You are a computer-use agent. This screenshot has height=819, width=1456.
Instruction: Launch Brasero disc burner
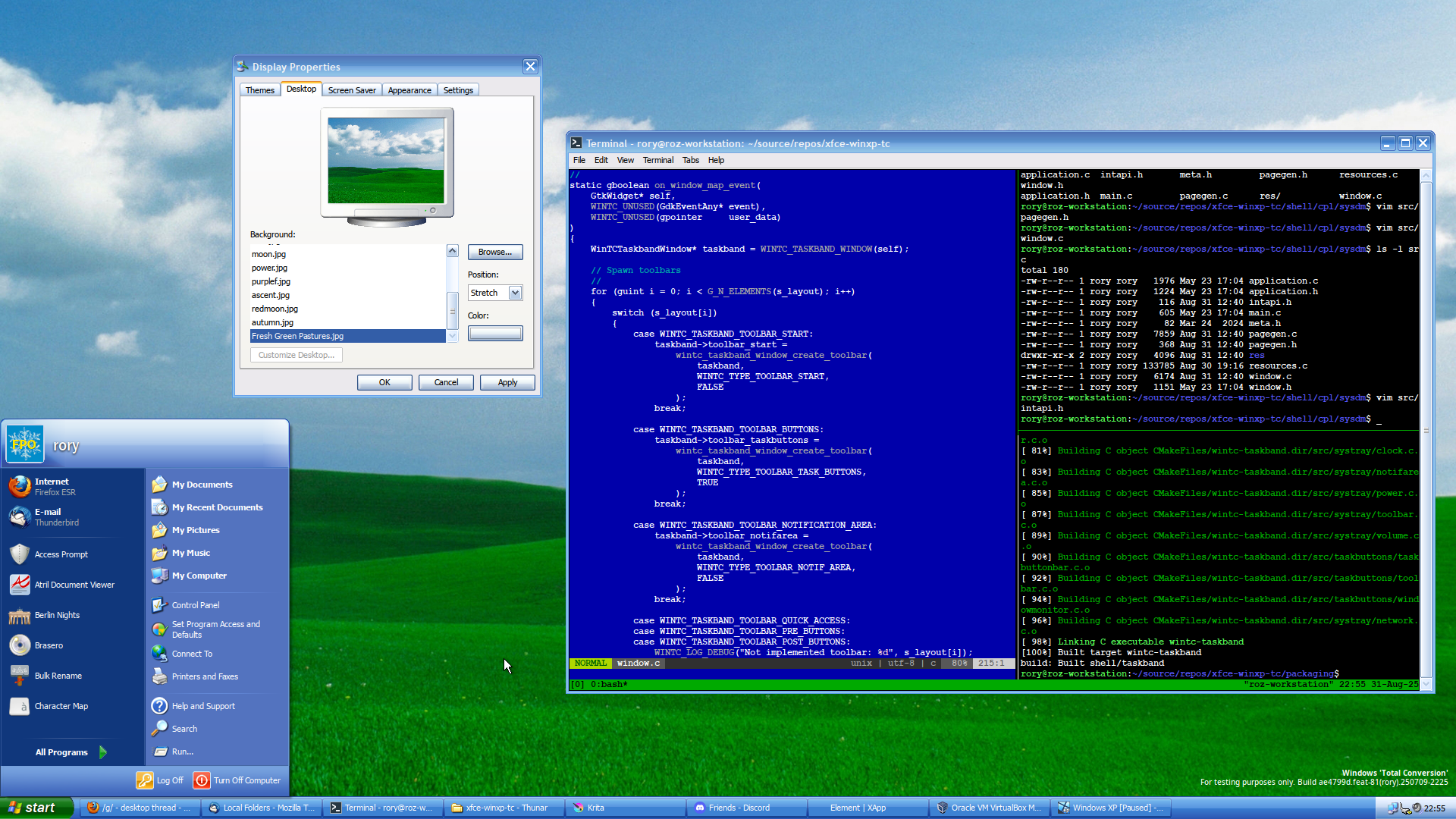(73, 645)
